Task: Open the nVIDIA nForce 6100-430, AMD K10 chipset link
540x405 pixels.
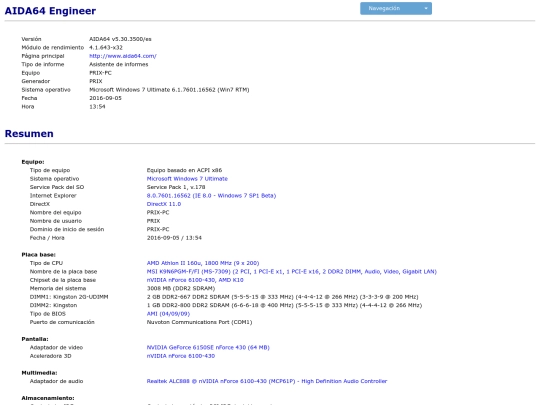Action: pyautogui.click(x=195, y=280)
